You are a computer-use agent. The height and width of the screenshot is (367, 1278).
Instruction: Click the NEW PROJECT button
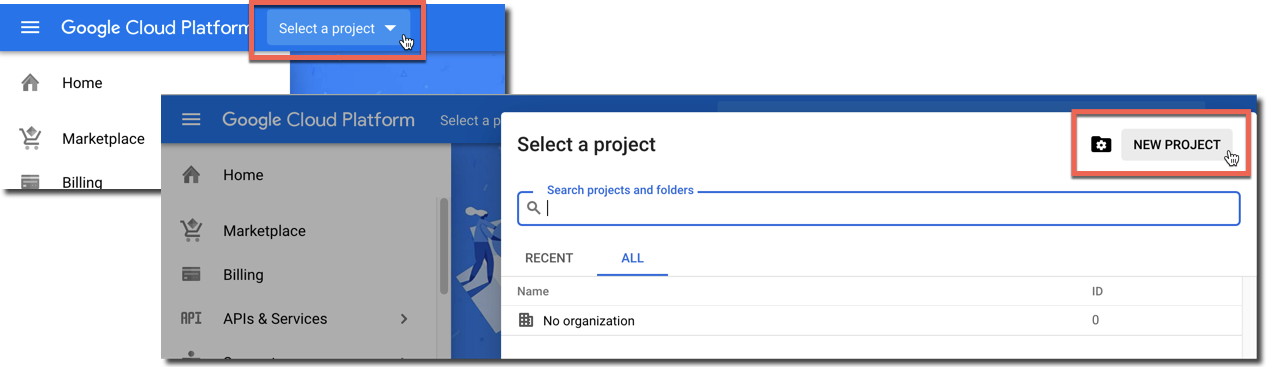tap(1176, 145)
